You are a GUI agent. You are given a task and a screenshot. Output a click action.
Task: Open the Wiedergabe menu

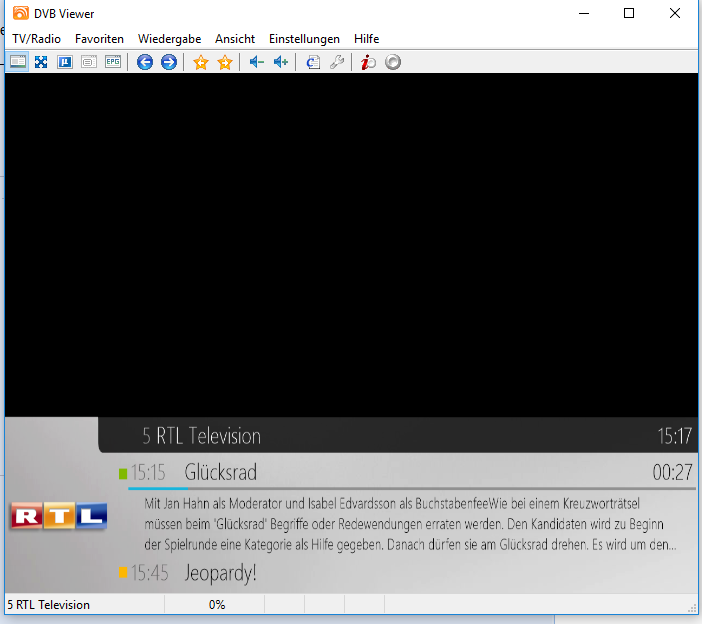(169, 39)
